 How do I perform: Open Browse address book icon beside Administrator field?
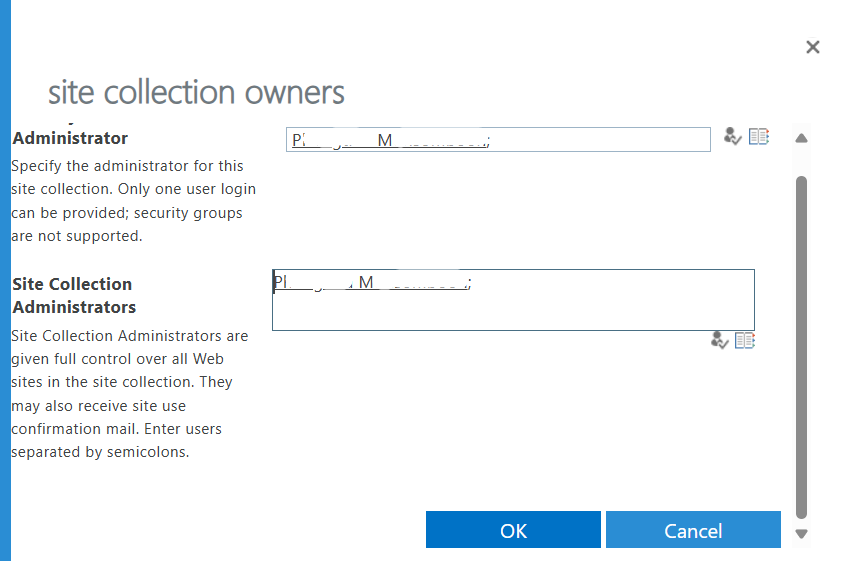(x=759, y=136)
